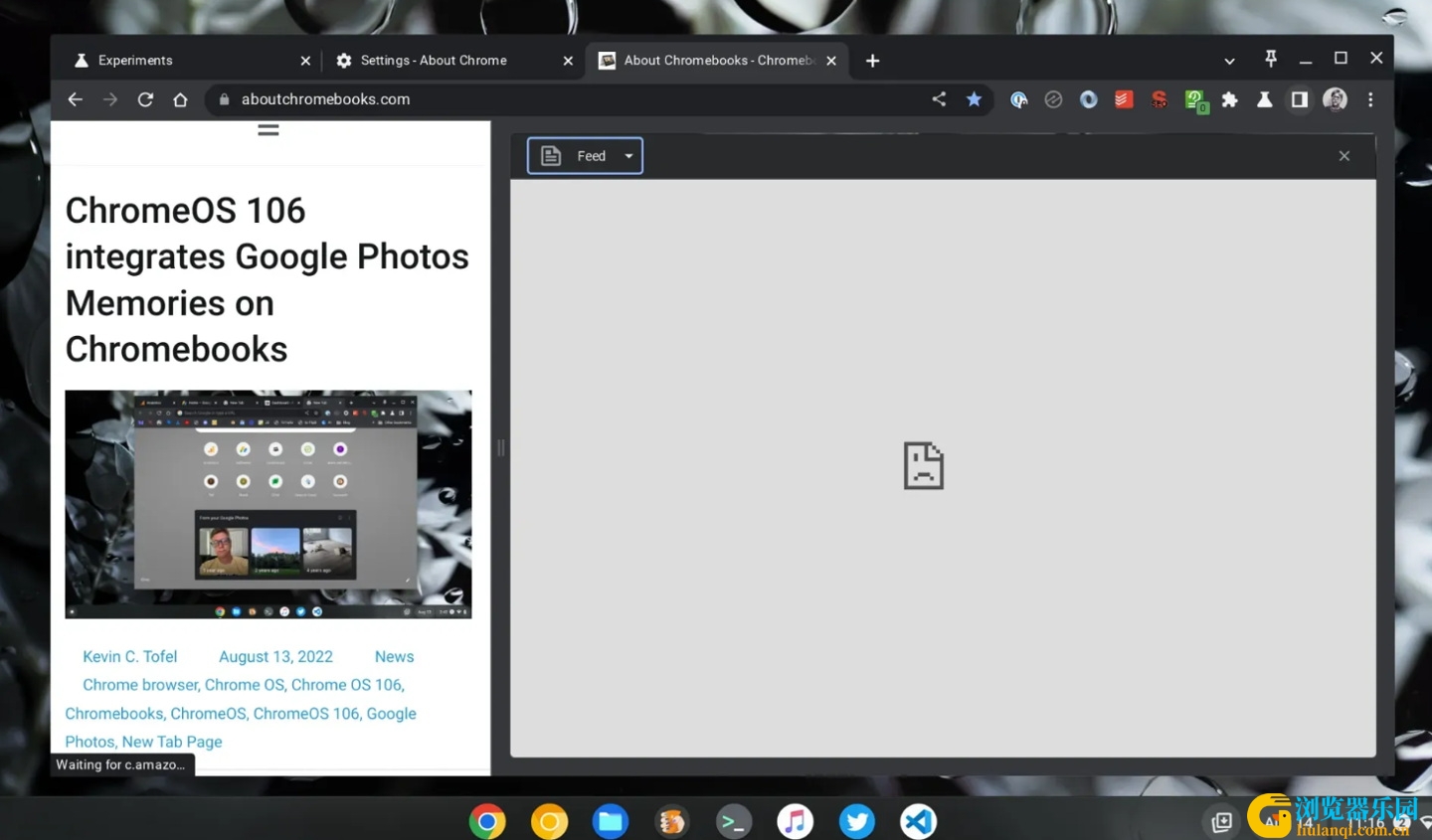Open the Feed dropdown in side panel
The image size is (1432, 840).
(x=585, y=156)
